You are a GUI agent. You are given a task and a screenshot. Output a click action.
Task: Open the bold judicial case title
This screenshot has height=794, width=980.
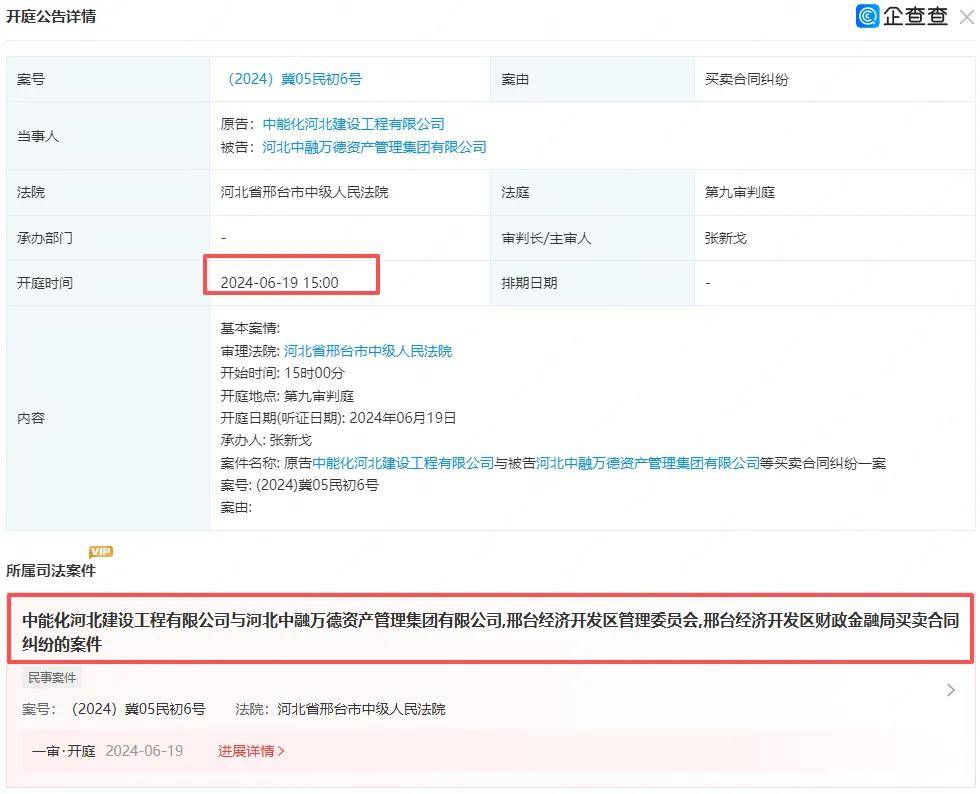click(490, 632)
